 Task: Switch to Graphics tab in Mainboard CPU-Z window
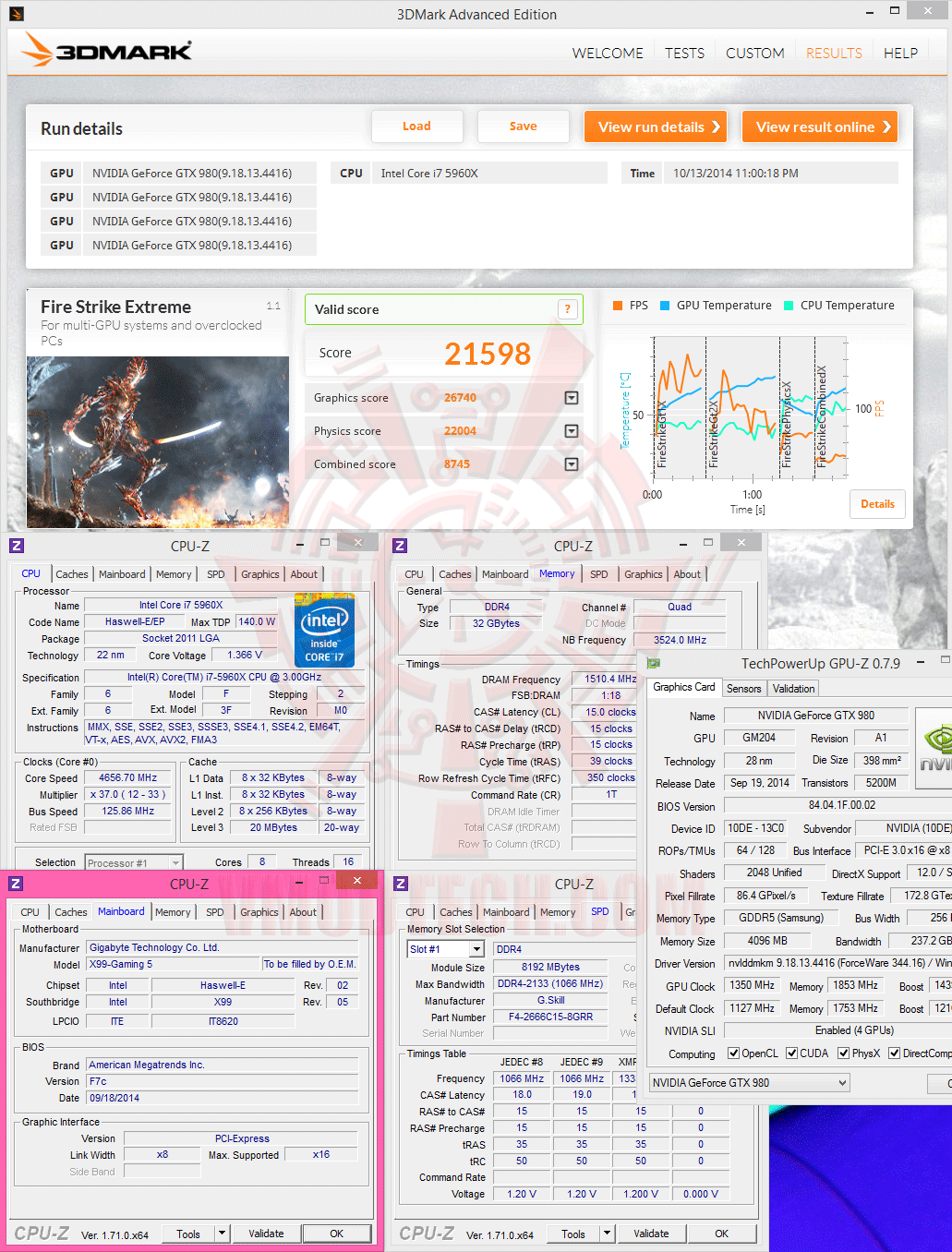coord(259,912)
